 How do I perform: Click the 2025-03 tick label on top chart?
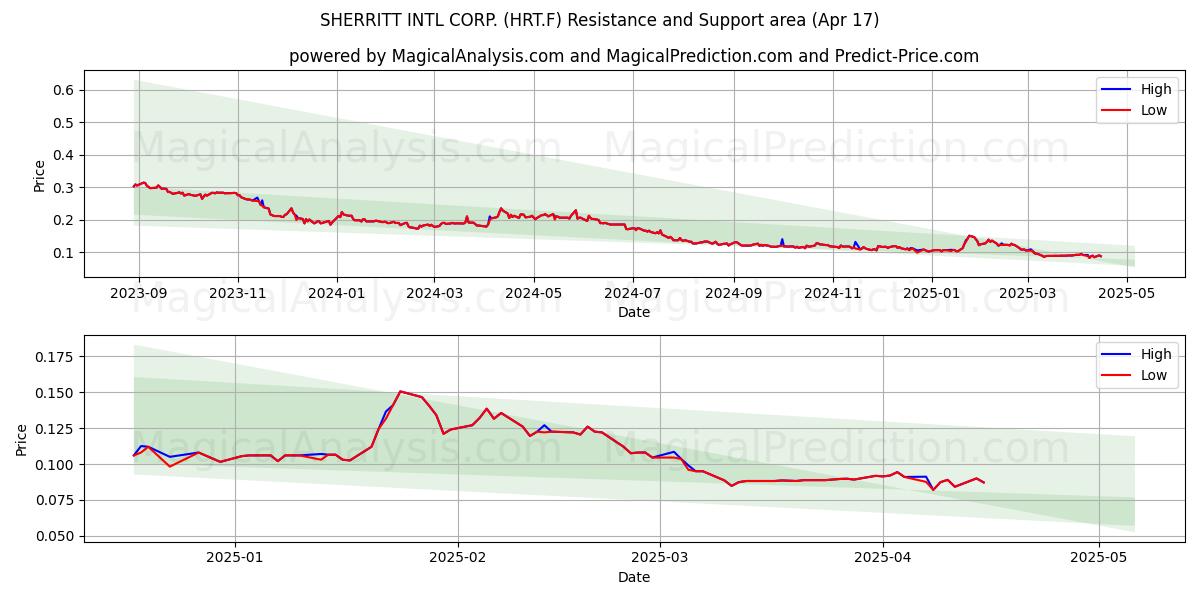(1027, 293)
